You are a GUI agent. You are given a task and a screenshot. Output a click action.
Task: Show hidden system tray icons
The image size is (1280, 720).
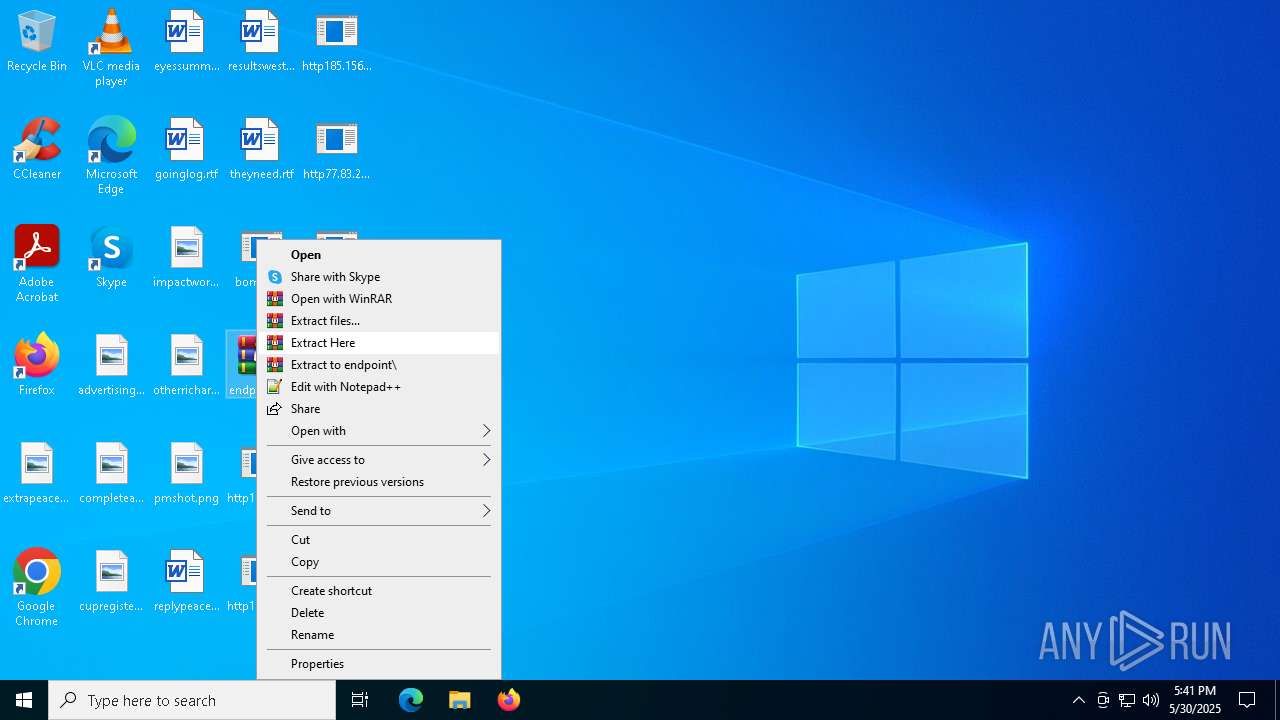click(1078, 700)
